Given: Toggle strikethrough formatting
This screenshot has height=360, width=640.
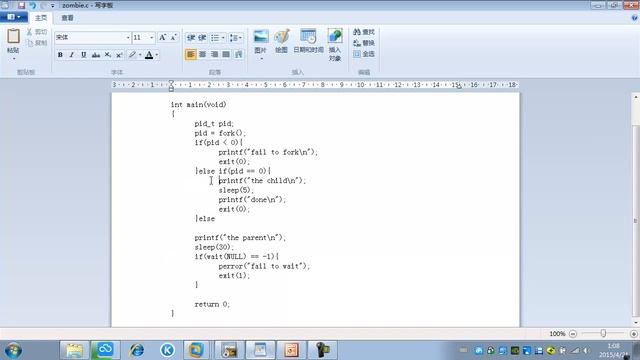Looking at the screenshot, I should 96,55.
